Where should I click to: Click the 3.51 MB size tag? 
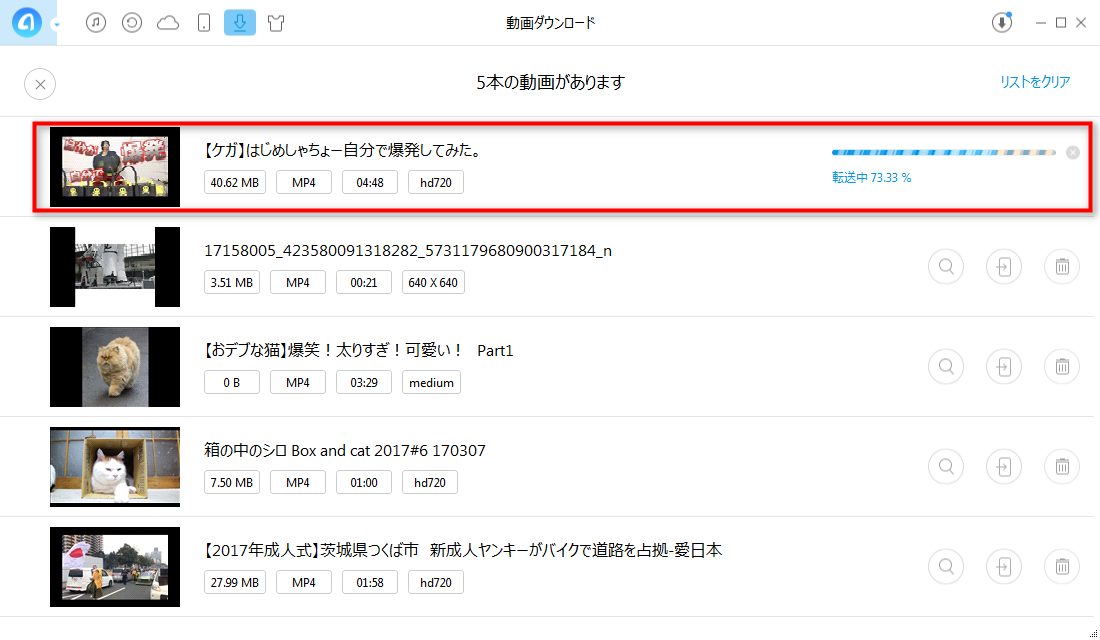tap(232, 283)
